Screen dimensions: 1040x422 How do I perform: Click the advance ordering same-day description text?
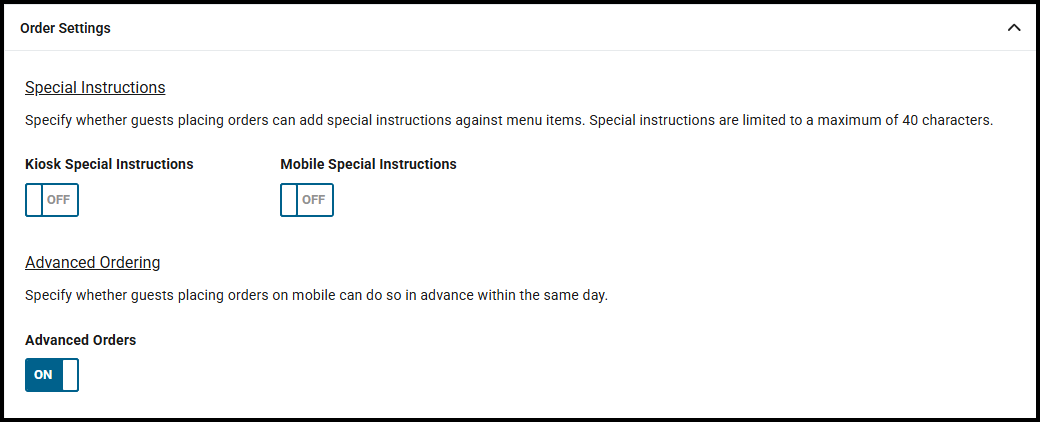coord(316,296)
